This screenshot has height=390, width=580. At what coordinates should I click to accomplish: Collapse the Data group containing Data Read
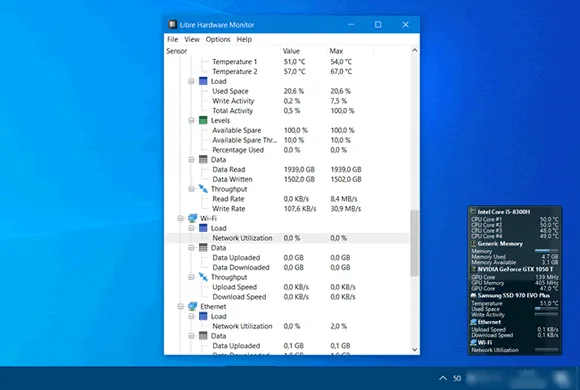191,159
